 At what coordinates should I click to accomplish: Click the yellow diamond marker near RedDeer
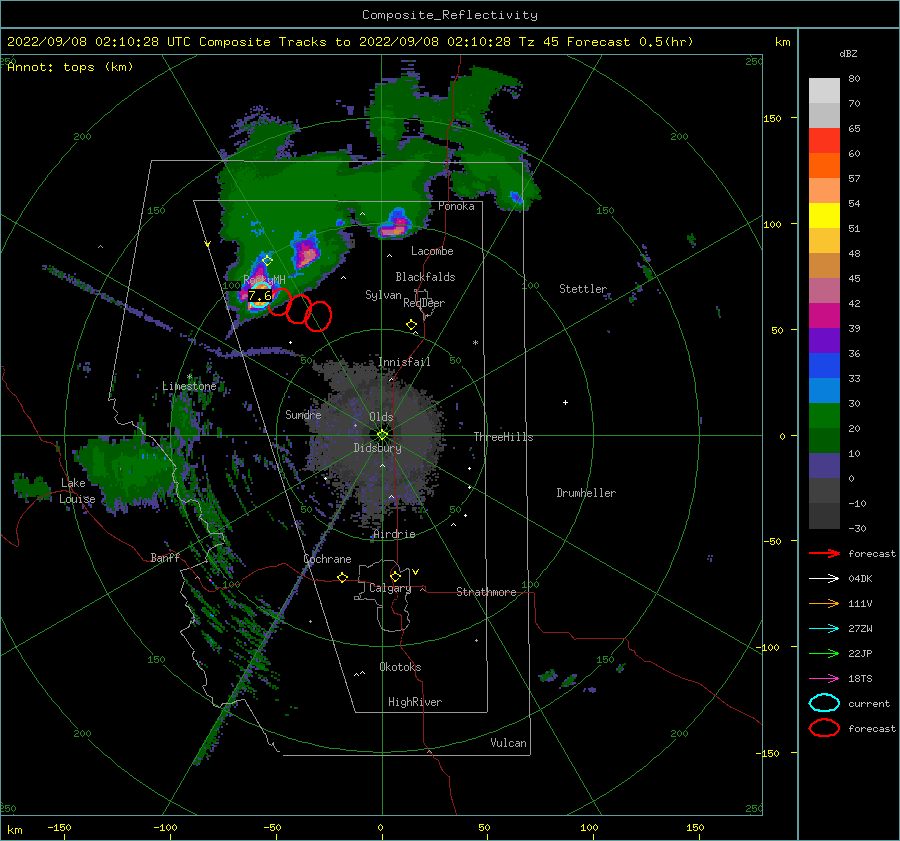tap(411, 325)
